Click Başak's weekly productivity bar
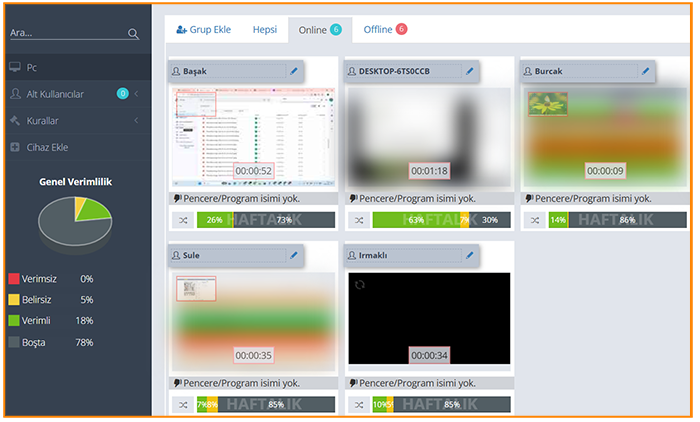The image size is (700, 422). 266,220
